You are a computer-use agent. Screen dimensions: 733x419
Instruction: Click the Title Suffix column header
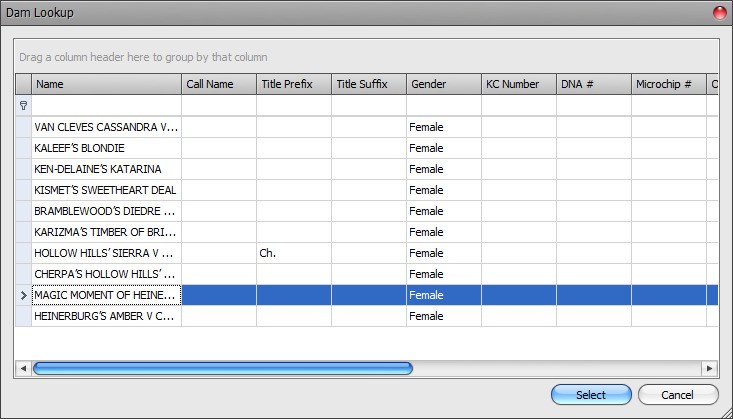(369, 84)
